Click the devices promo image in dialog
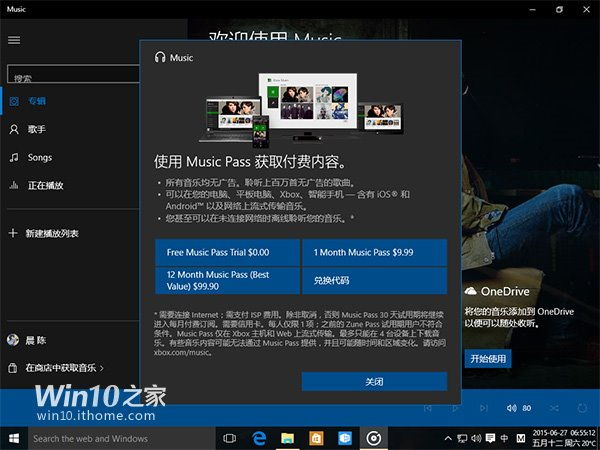The width and height of the screenshot is (600, 450). pyautogui.click(x=301, y=109)
